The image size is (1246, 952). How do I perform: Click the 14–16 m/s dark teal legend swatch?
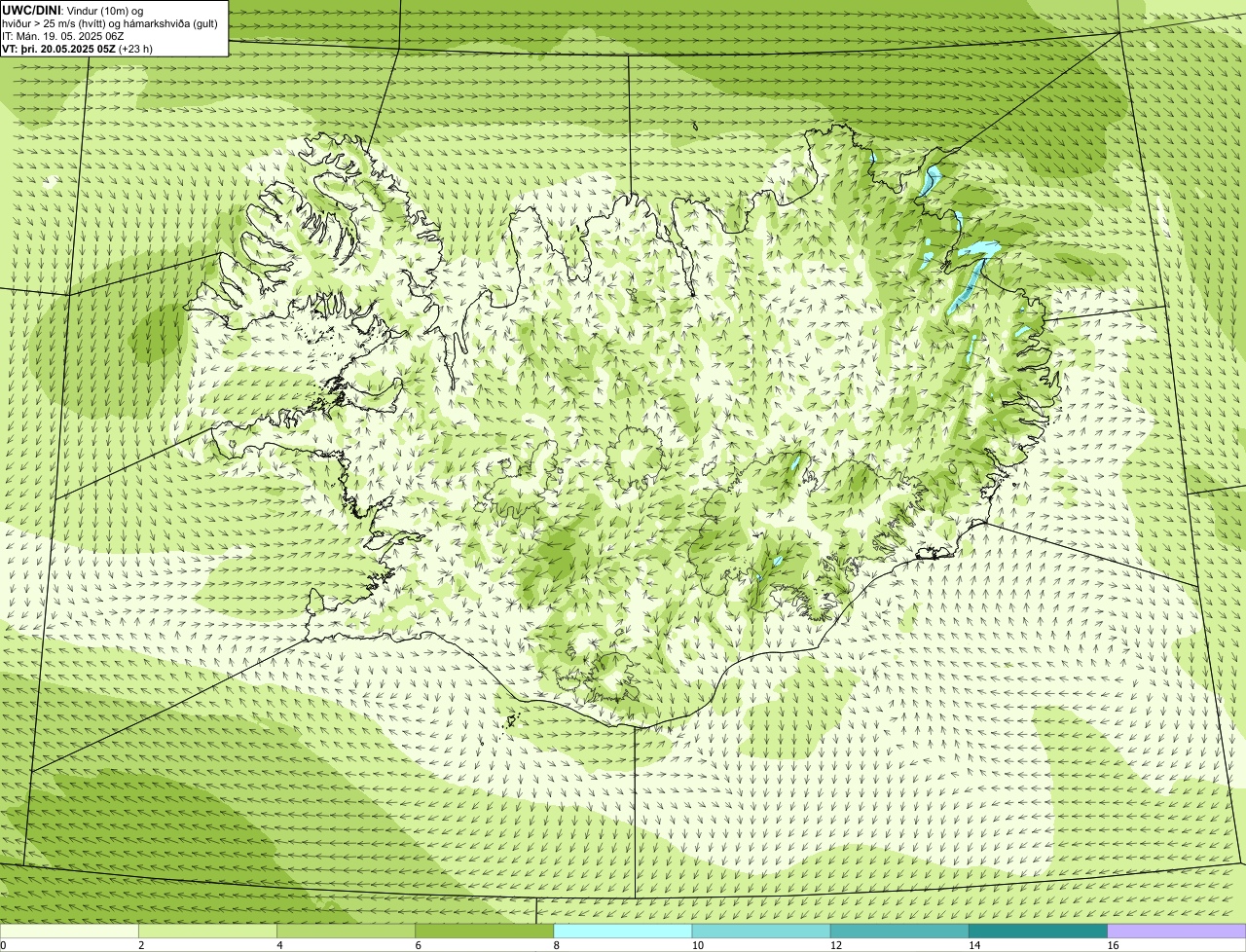coord(1039,932)
